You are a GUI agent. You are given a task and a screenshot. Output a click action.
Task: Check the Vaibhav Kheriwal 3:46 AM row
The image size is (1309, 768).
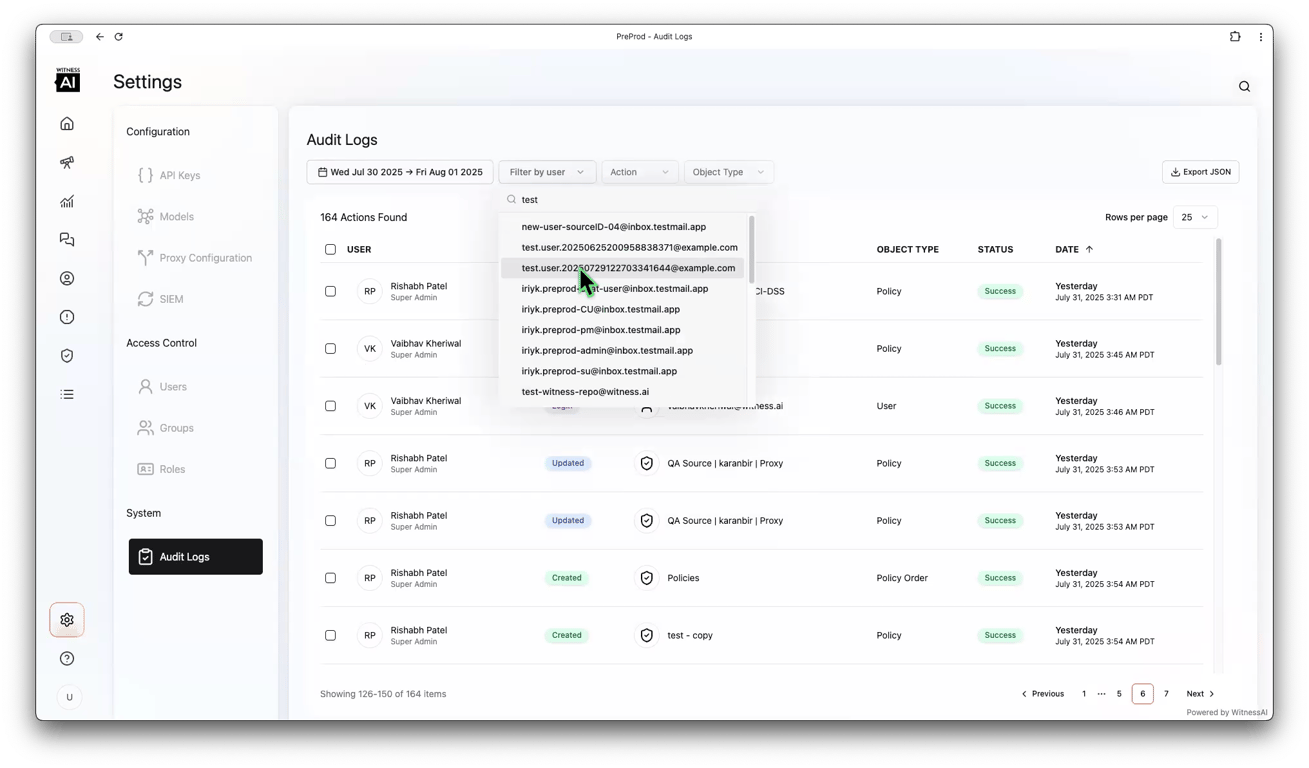point(330,406)
